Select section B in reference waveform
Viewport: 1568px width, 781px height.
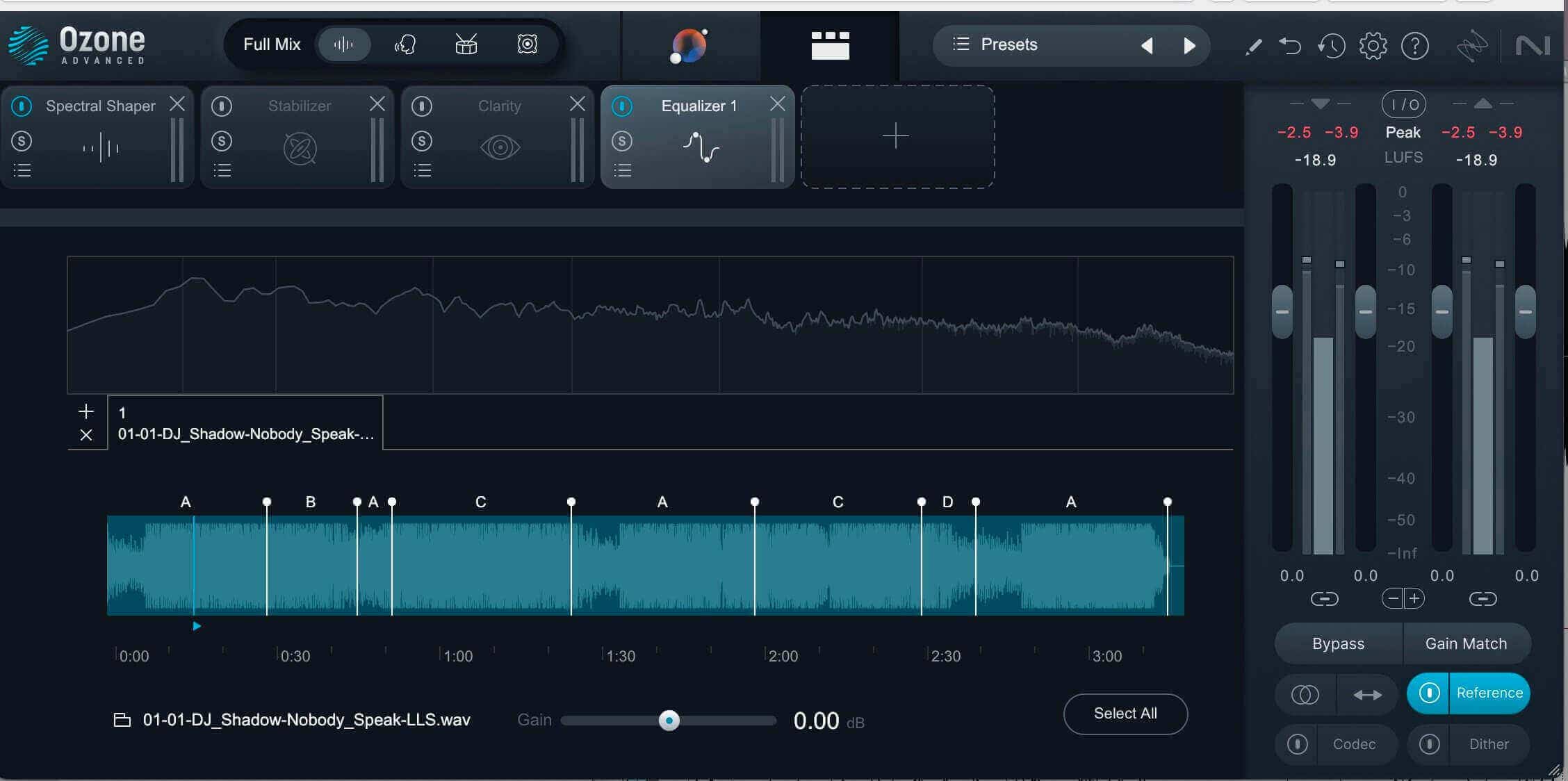pos(311,565)
